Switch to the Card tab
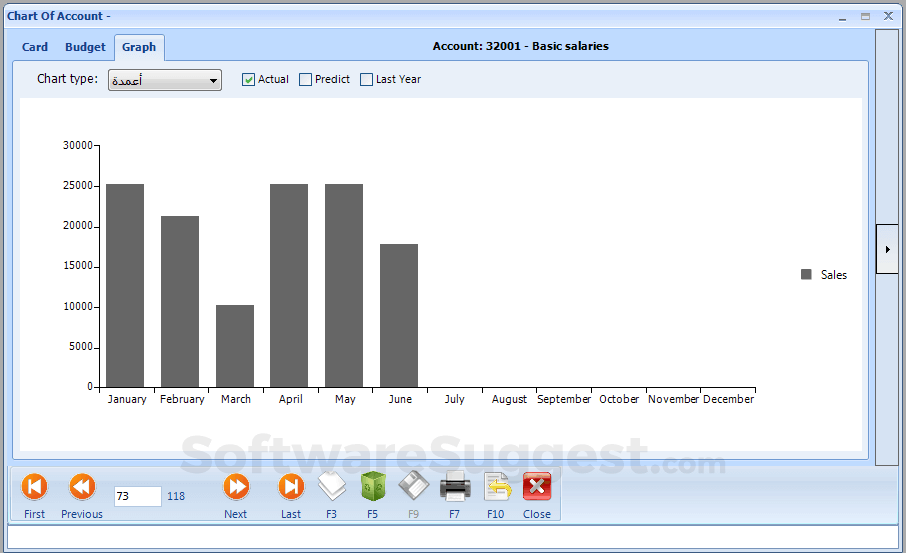The image size is (906, 553). (35, 47)
